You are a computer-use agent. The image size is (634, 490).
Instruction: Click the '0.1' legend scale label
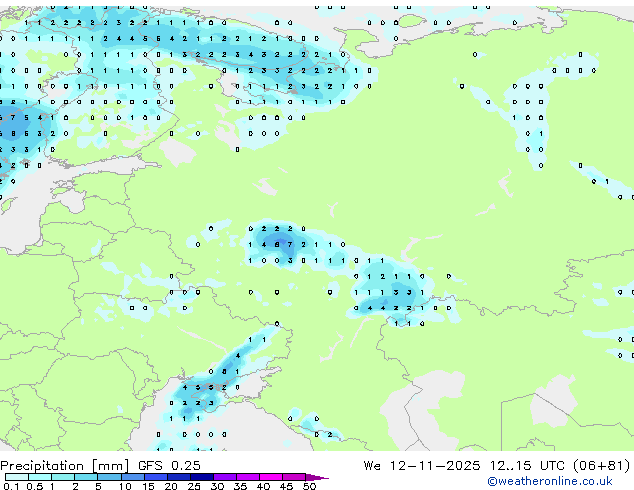[x=11, y=486]
